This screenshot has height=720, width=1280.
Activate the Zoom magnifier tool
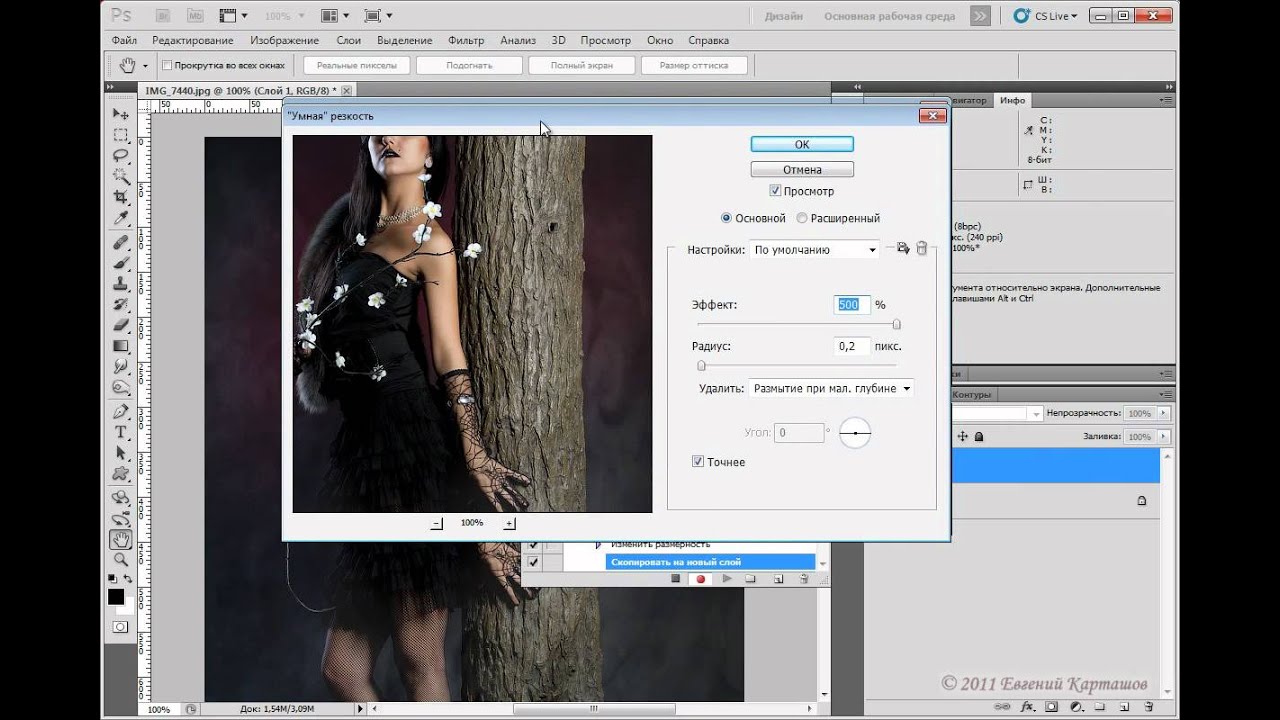coord(121,560)
